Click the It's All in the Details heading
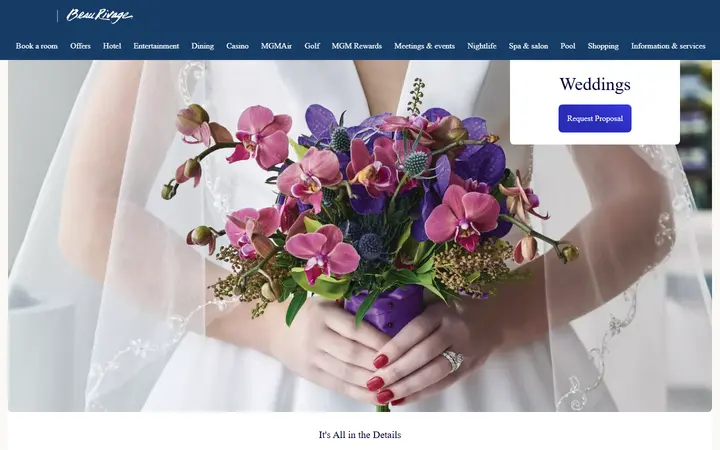This screenshot has height=450, width=720. click(360, 435)
